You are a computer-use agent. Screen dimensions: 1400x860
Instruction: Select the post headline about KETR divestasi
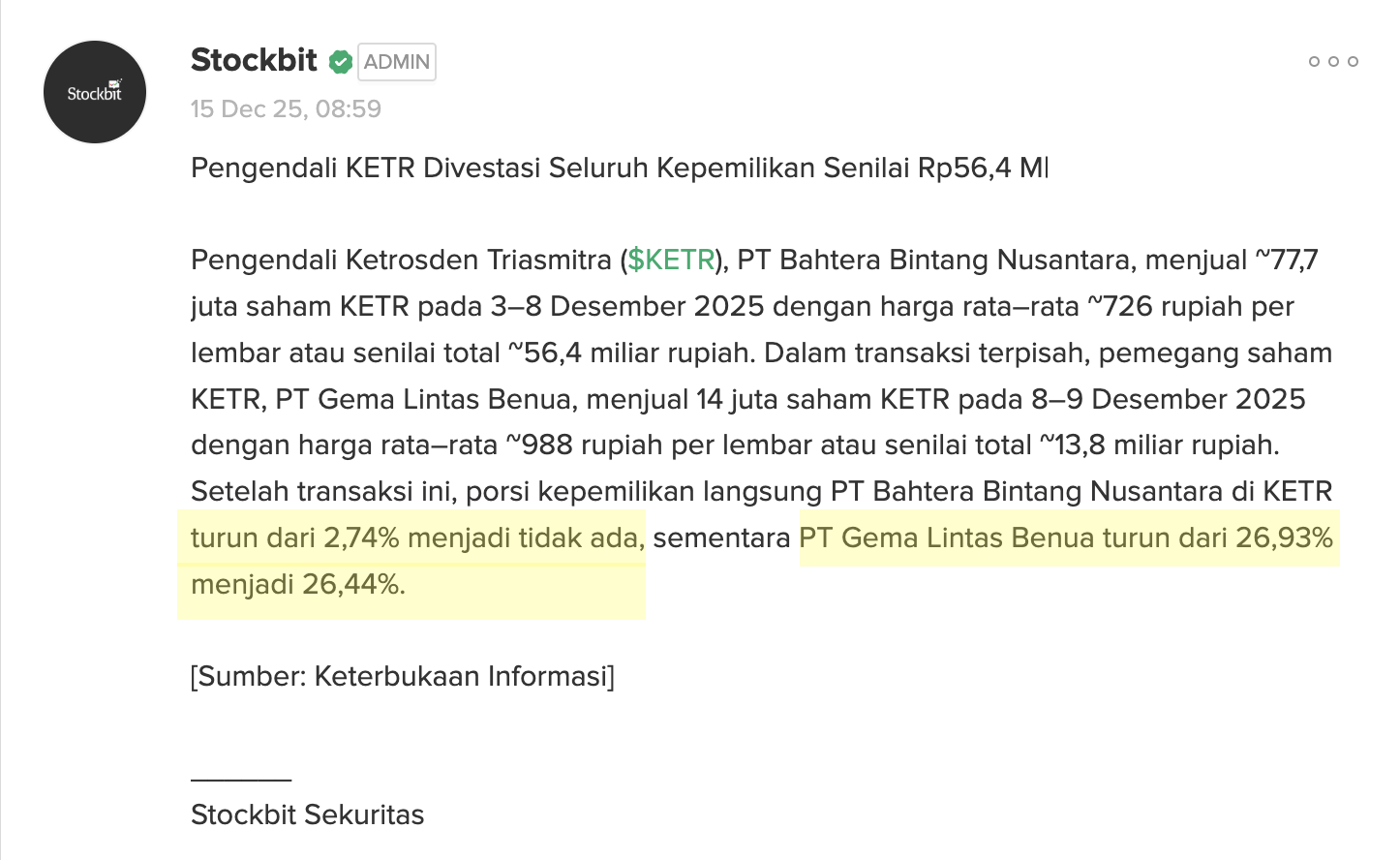click(619, 168)
